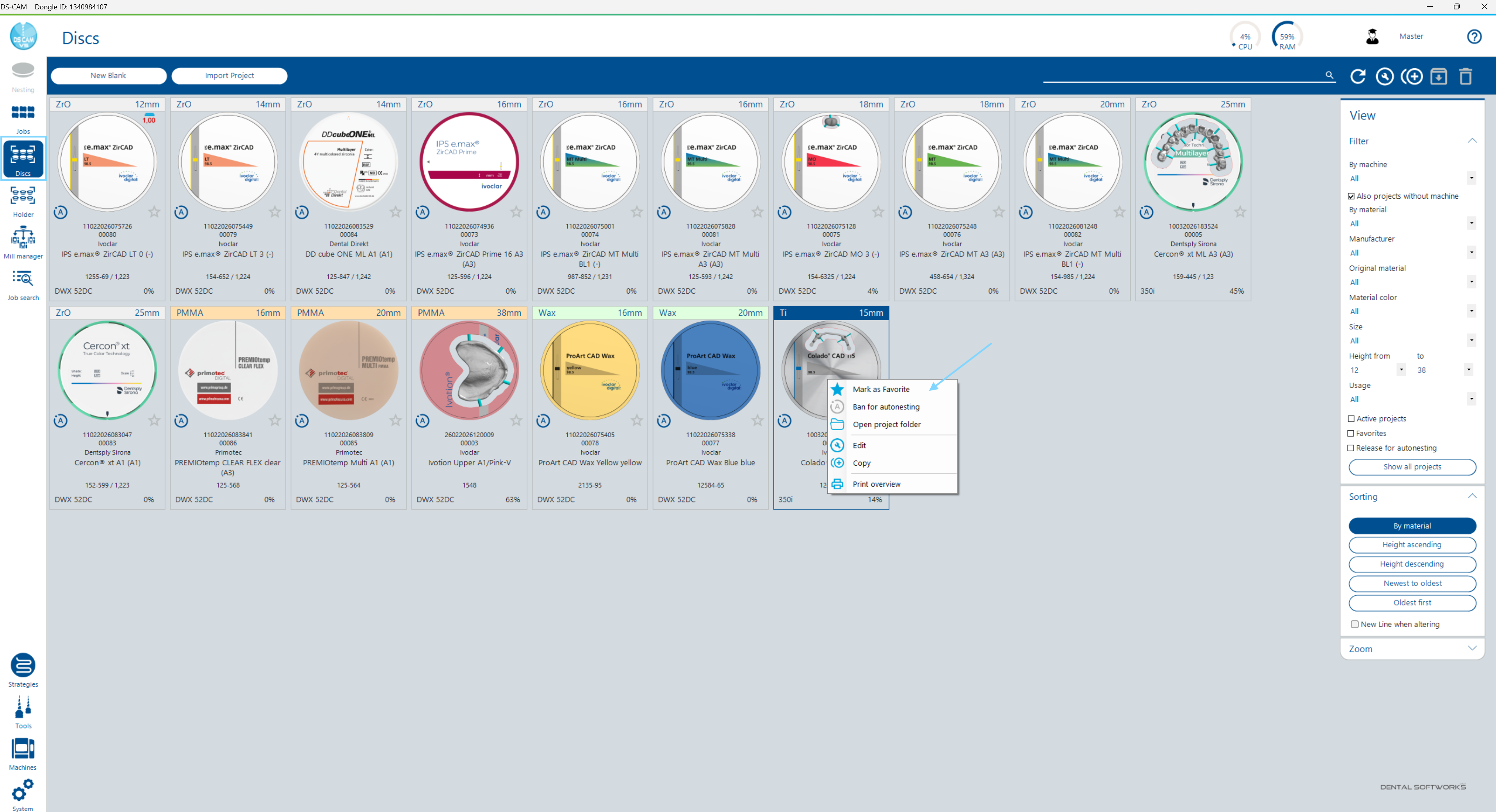This screenshot has width=1496, height=812.
Task: Open the Material color dropdown
Action: coord(1471,311)
